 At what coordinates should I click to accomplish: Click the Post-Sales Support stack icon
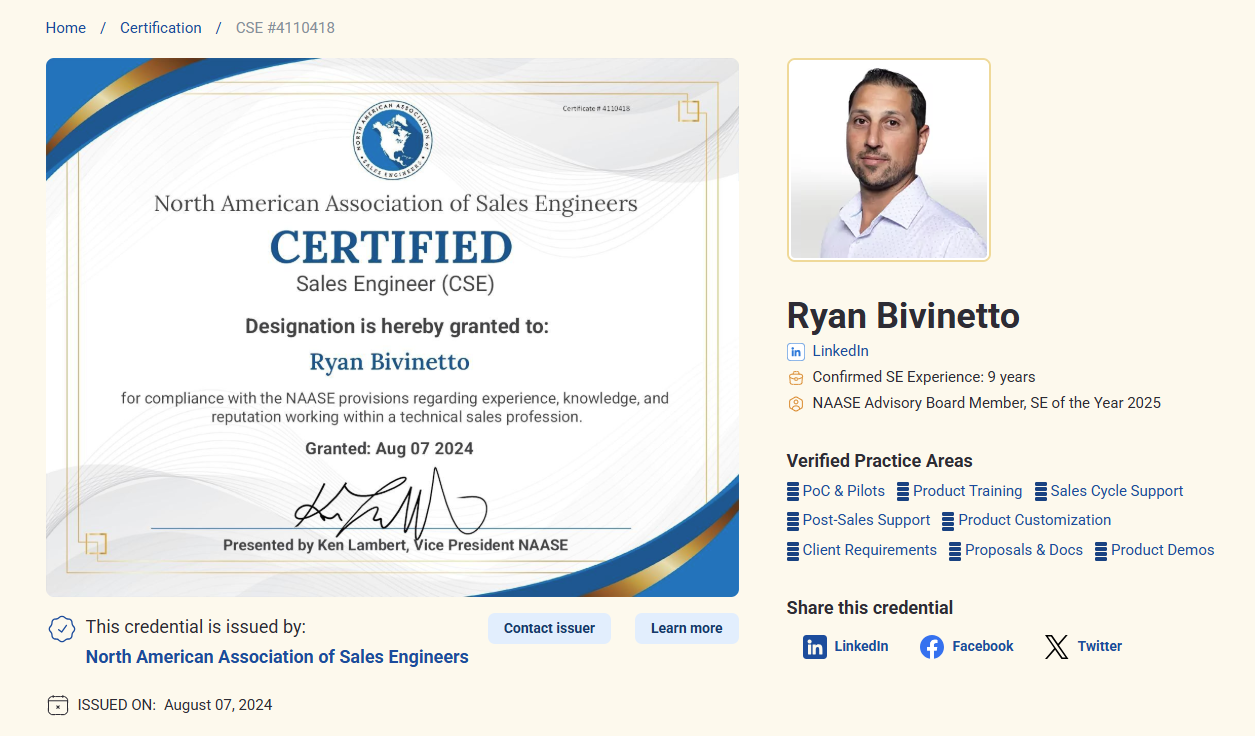point(793,520)
